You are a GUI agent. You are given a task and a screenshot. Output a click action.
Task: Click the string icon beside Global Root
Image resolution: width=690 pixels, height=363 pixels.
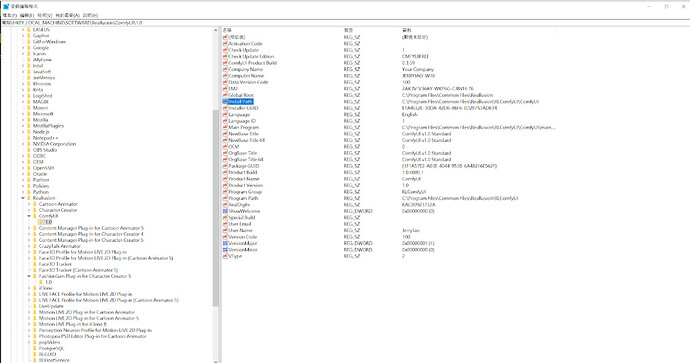coord(225,95)
